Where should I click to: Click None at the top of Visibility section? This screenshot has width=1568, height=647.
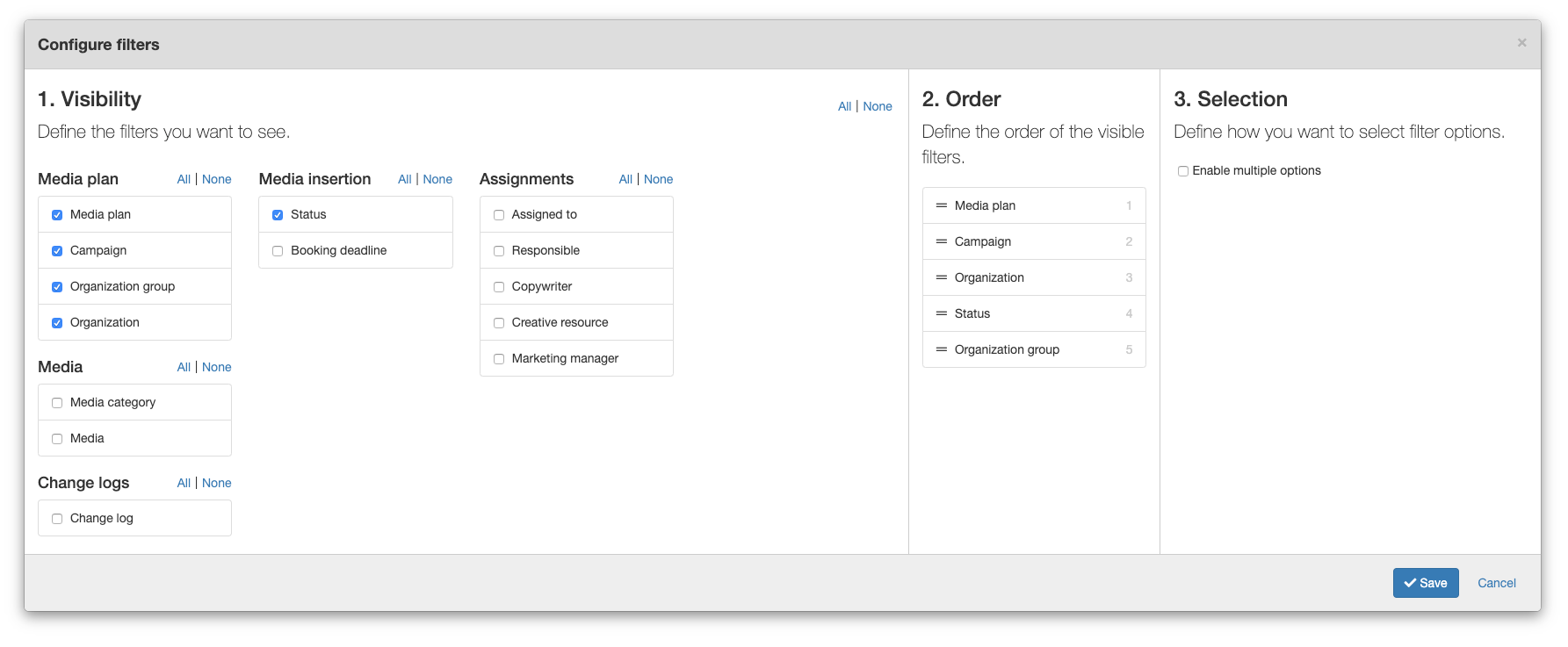pos(877,106)
